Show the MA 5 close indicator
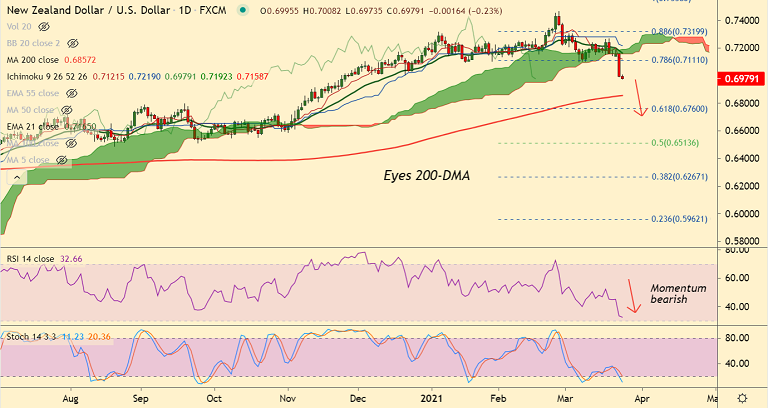Viewport: 768px width, 408px height. pyautogui.click(x=61, y=160)
